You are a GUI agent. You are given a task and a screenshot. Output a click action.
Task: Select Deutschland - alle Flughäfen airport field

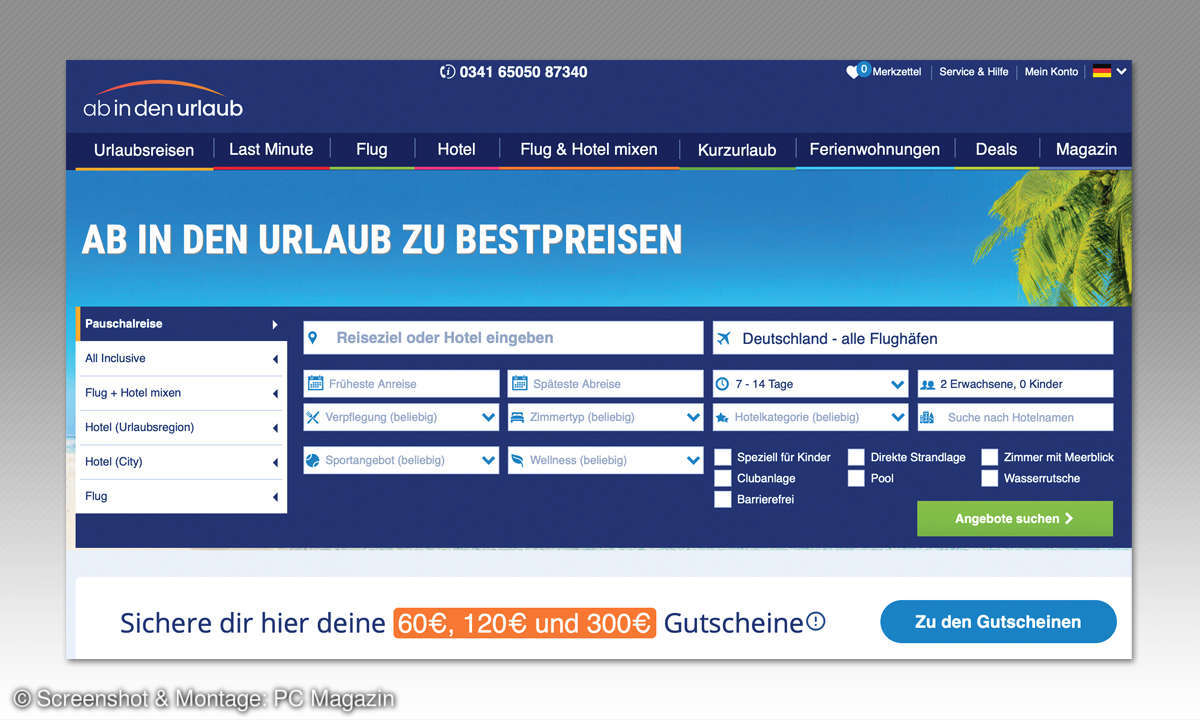[x=913, y=338]
